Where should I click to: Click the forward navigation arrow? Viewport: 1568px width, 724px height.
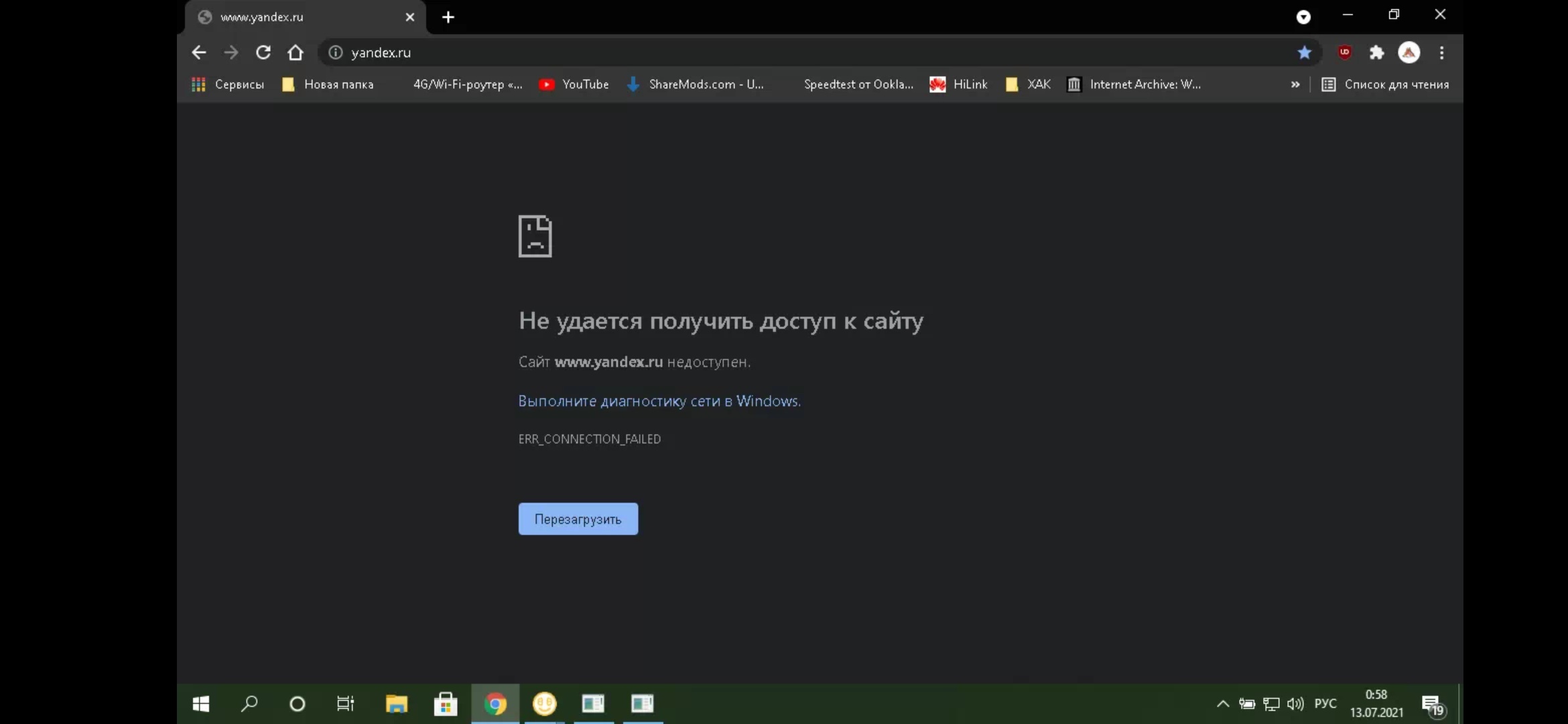coord(231,52)
